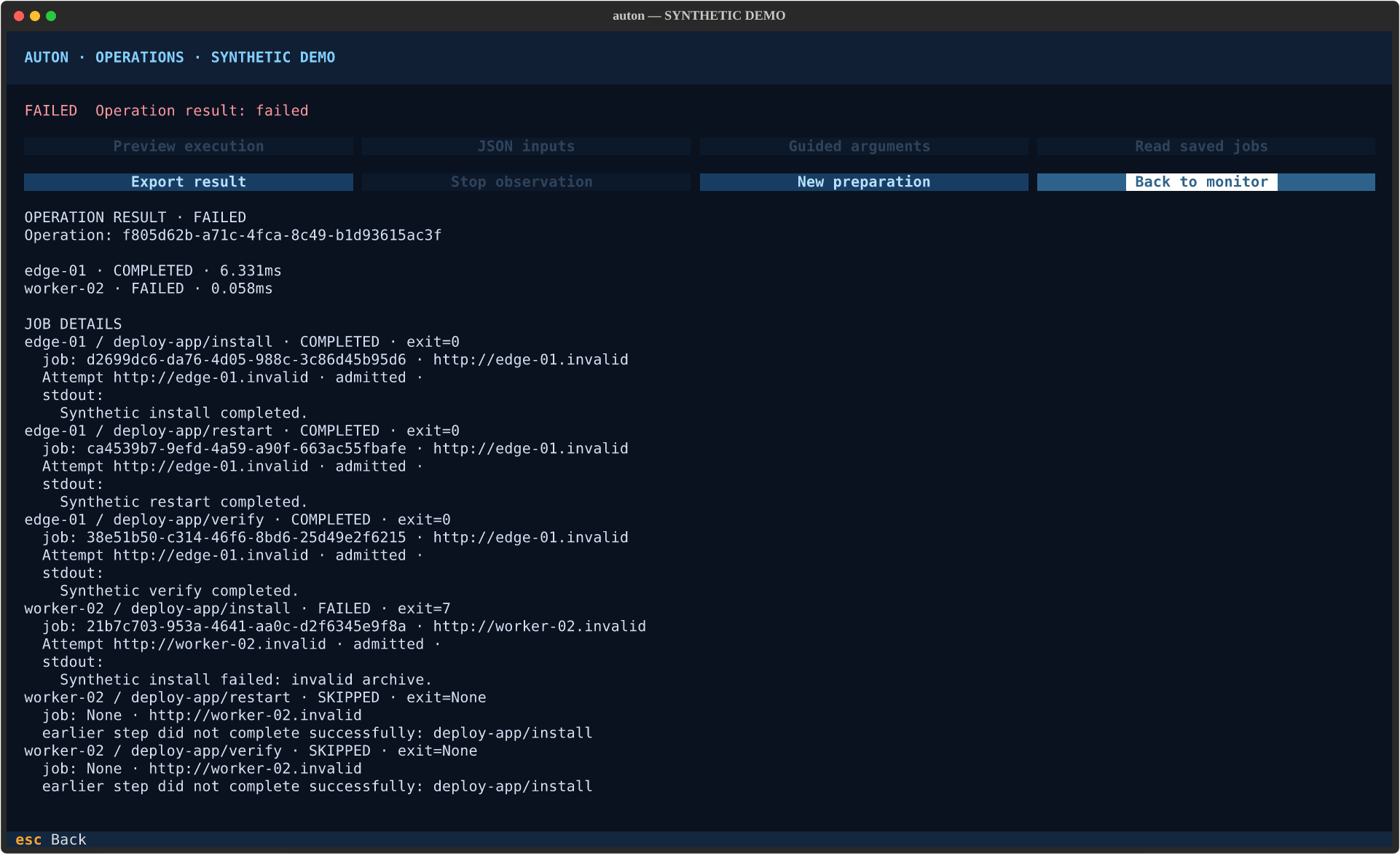This screenshot has width=1400, height=854.
Task: Click the red FAILED status label
Action: 51,111
